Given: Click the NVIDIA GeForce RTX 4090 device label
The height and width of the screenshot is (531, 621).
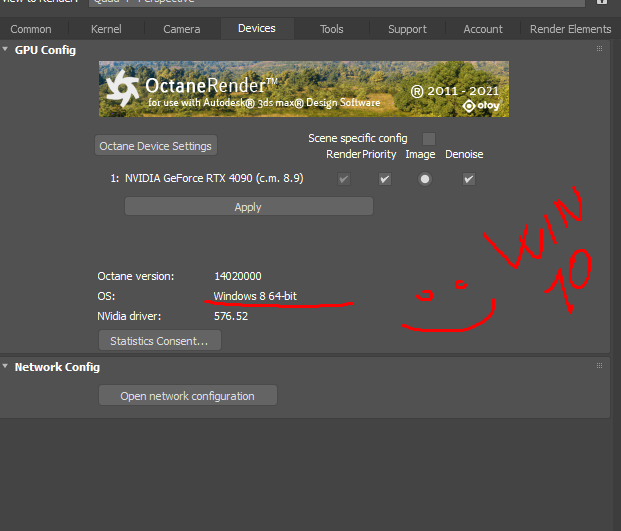Looking at the screenshot, I should tap(214, 178).
